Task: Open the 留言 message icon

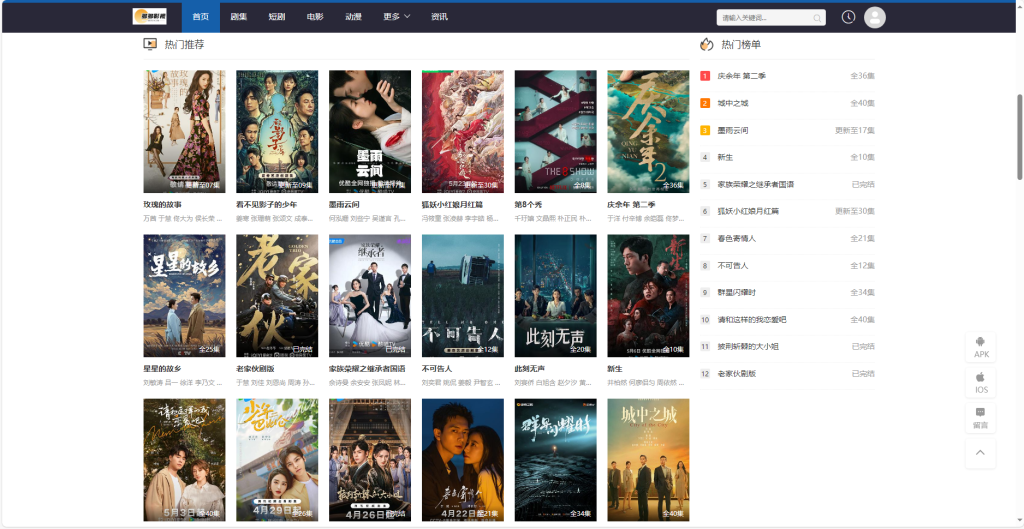Action: tap(980, 417)
